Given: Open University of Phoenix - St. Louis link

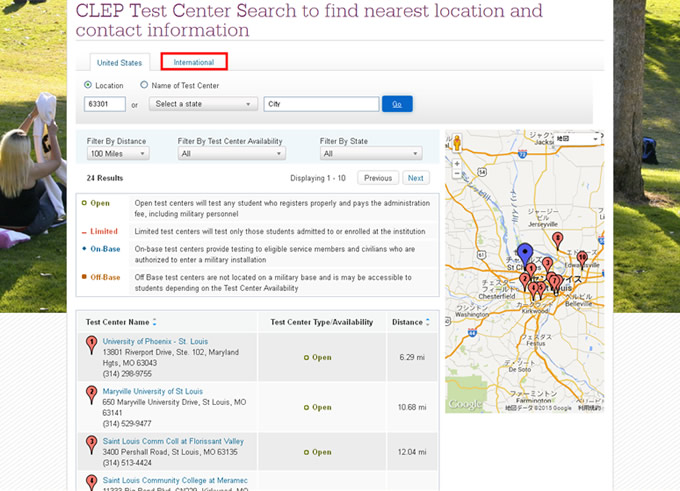Looking at the screenshot, I should pos(155,341).
